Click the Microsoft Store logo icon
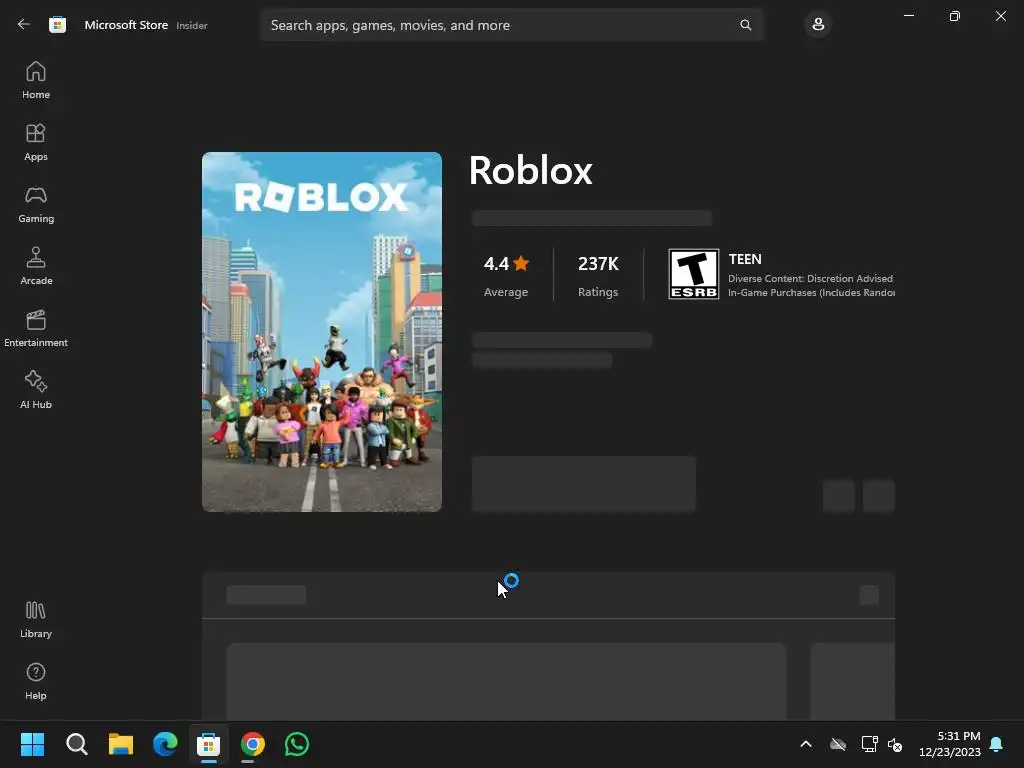The width and height of the screenshot is (1024, 768). (57, 25)
